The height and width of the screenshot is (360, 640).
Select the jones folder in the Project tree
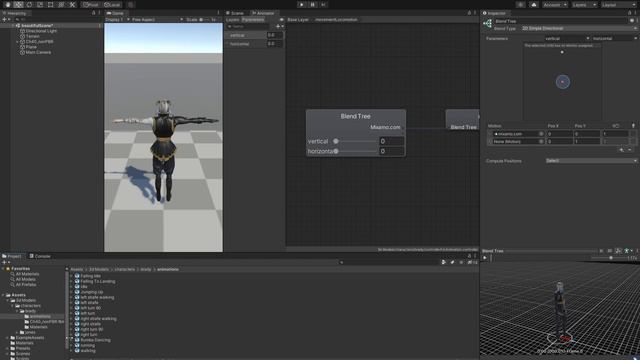pyautogui.click(x=28, y=333)
